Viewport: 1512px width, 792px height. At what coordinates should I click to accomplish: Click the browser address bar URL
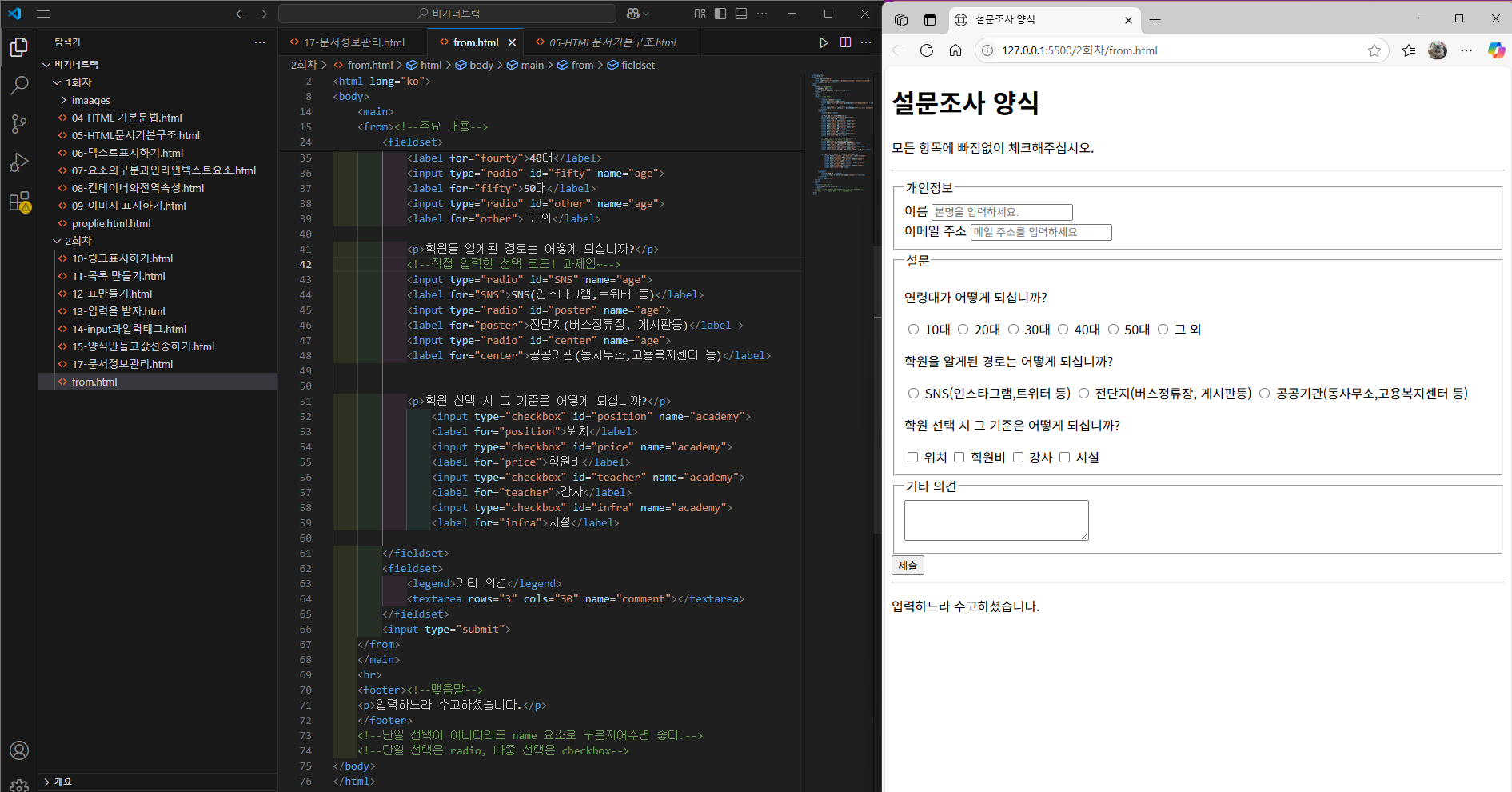point(1079,50)
